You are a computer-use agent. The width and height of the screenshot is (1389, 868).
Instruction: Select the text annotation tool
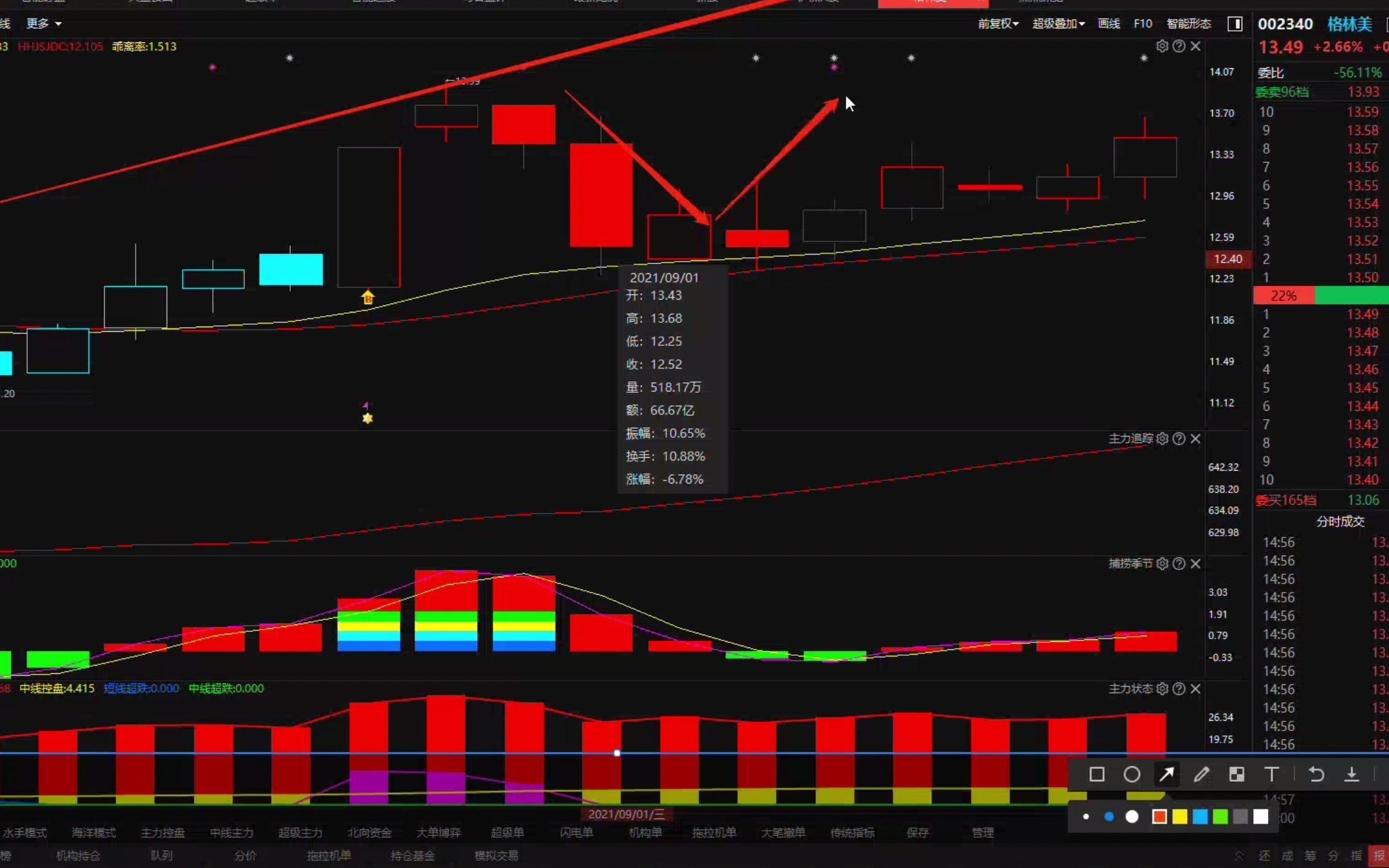[x=1271, y=774]
